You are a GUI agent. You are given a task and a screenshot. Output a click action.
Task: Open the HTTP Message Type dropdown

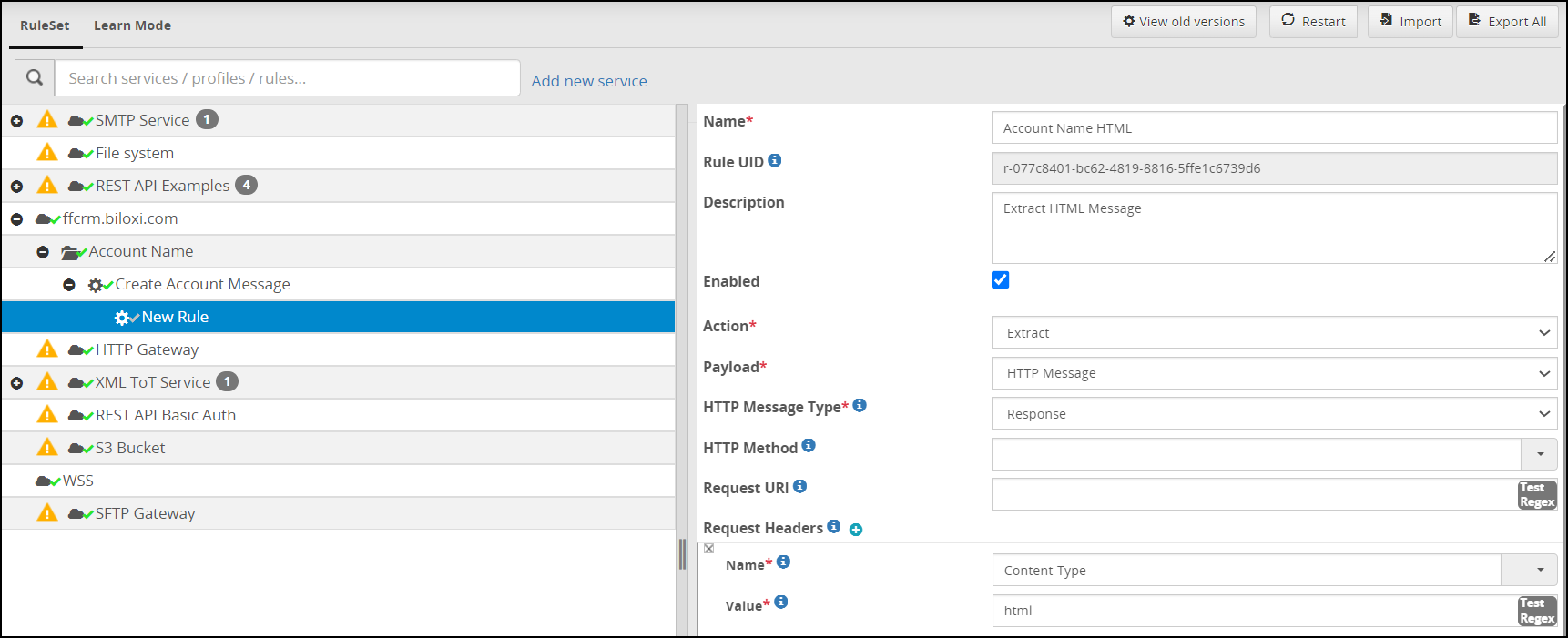click(x=1274, y=413)
